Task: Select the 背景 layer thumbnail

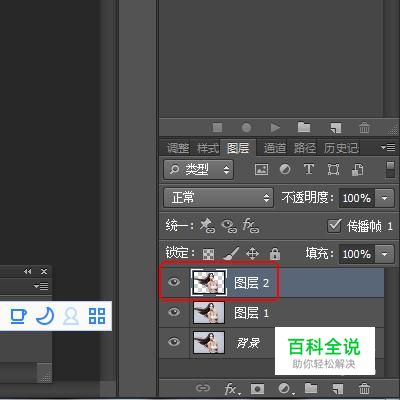Action: (x=209, y=342)
